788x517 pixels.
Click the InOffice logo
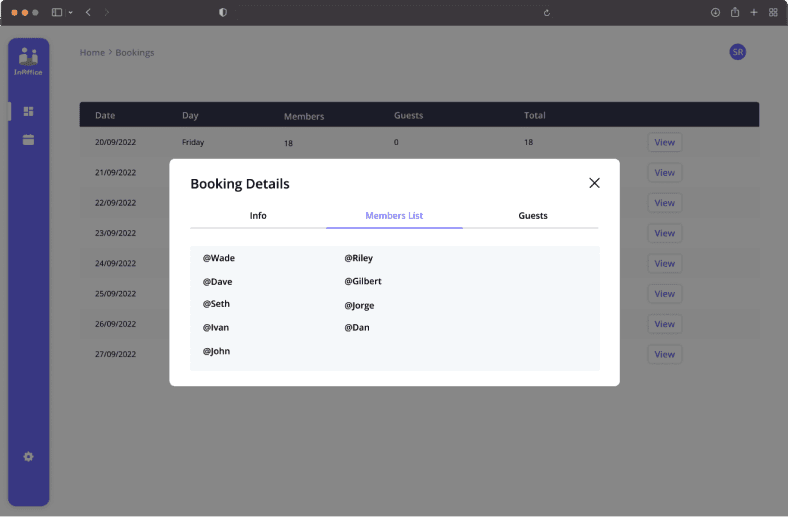[28, 62]
